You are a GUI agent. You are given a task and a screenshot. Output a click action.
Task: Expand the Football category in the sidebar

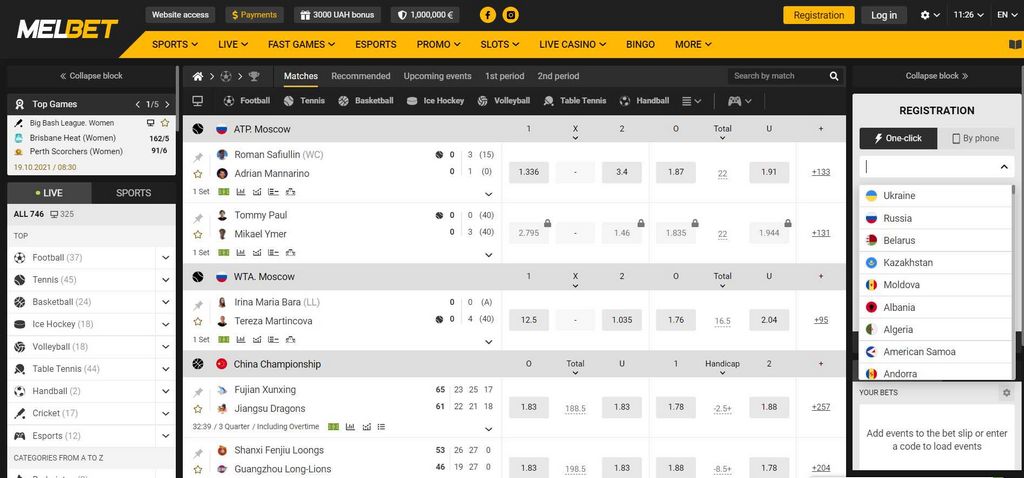[165, 258]
